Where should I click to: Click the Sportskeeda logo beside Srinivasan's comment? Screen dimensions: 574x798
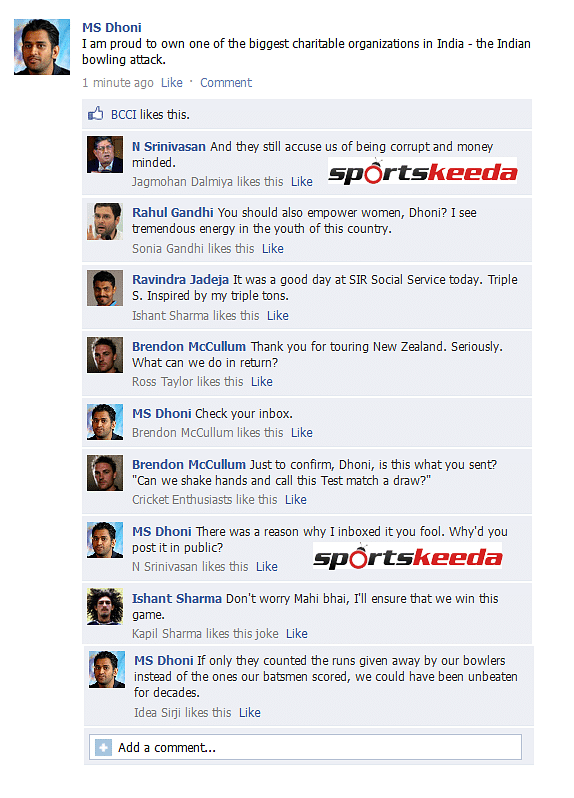(x=422, y=172)
